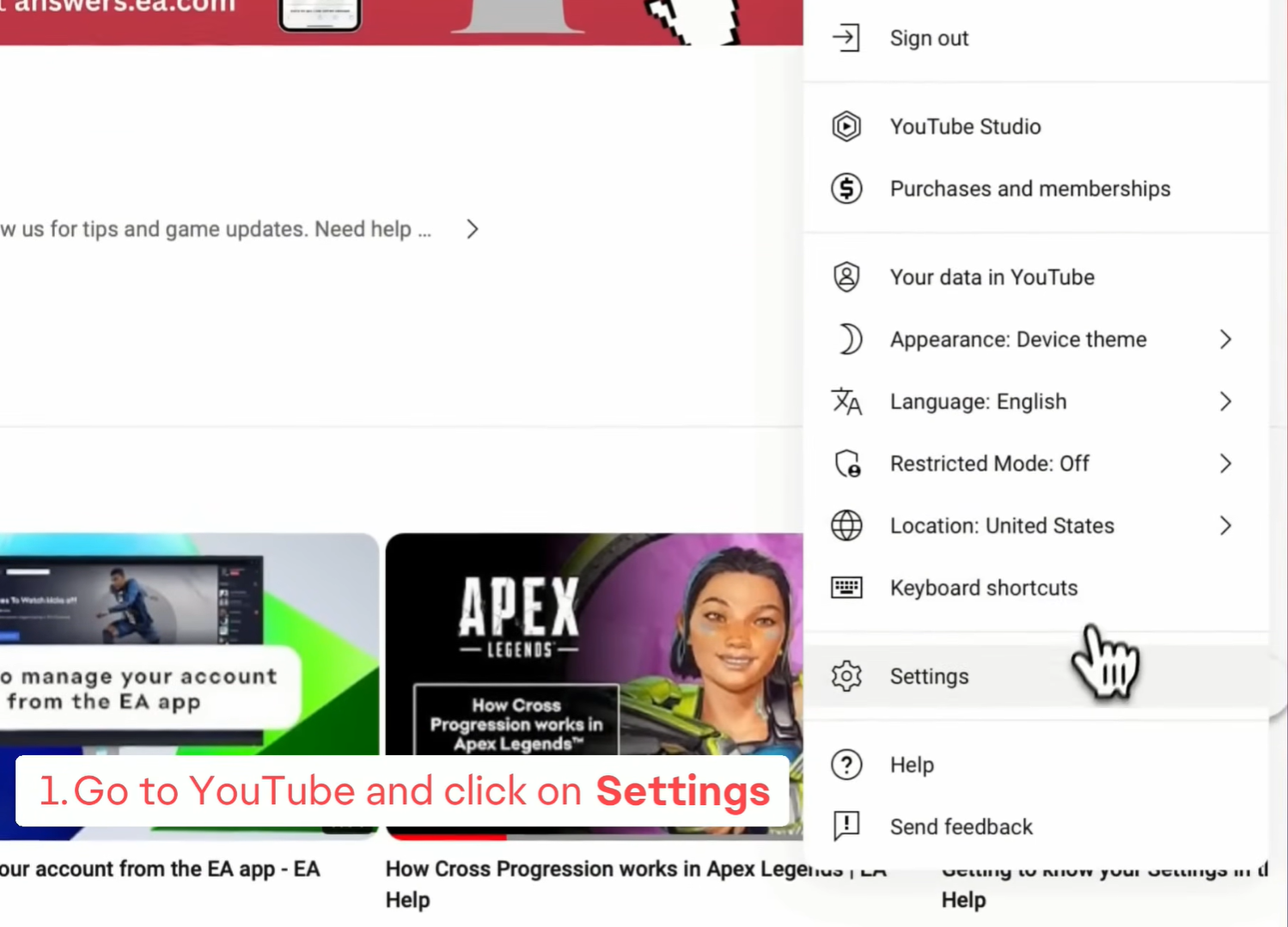Expand the Appearance: Device theme chevron
This screenshot has width=1288, height=927.
point(1225,339)
